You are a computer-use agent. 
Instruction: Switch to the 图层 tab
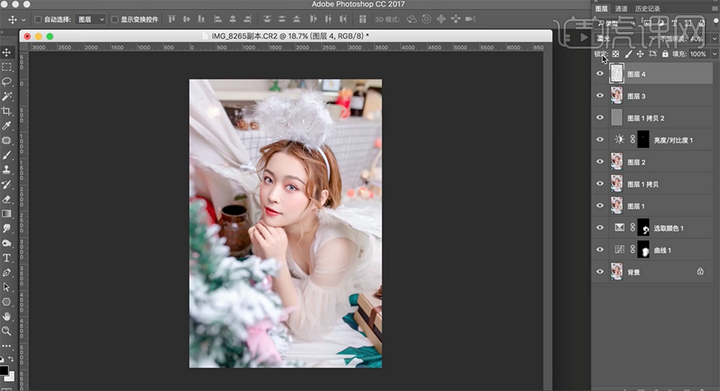601,9
